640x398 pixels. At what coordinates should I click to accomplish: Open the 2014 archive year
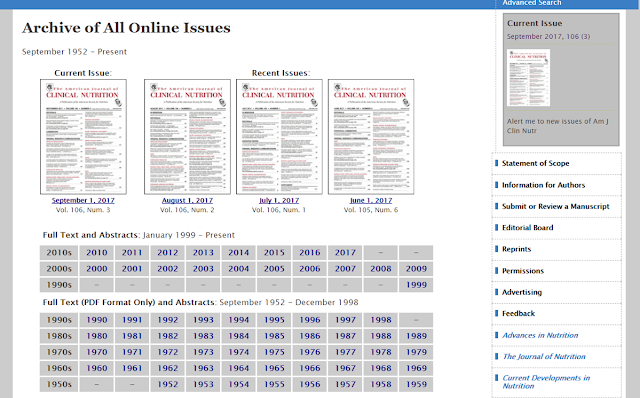tap(239, 253)
